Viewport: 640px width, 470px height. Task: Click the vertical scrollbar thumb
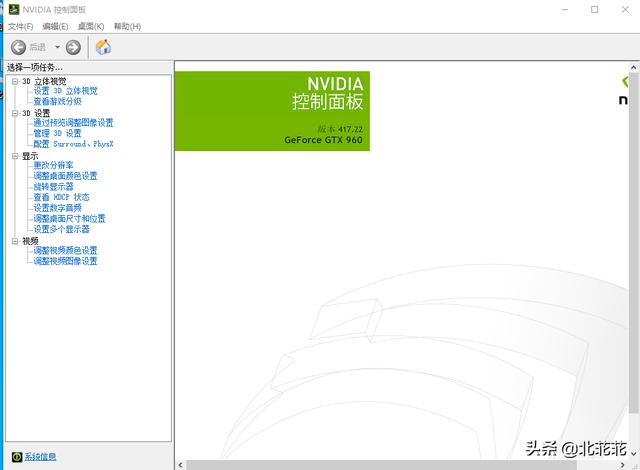click(633, 243)
